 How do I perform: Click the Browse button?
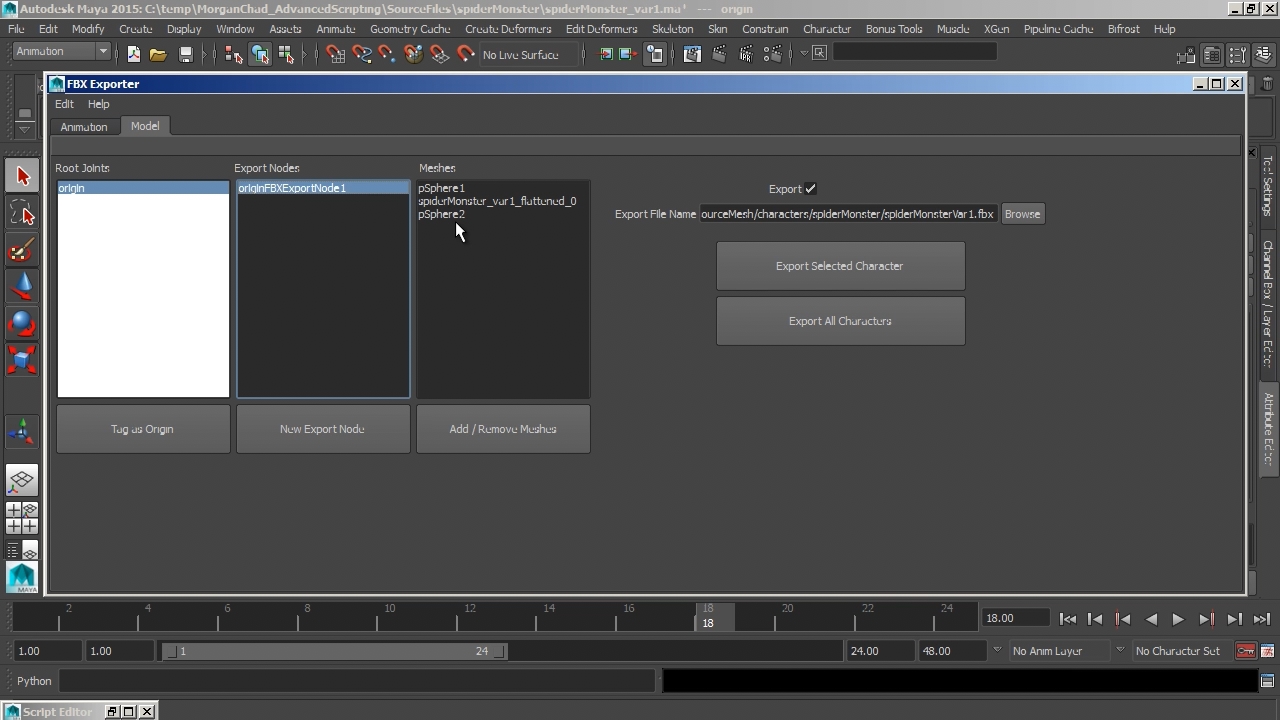point(1022,214)
